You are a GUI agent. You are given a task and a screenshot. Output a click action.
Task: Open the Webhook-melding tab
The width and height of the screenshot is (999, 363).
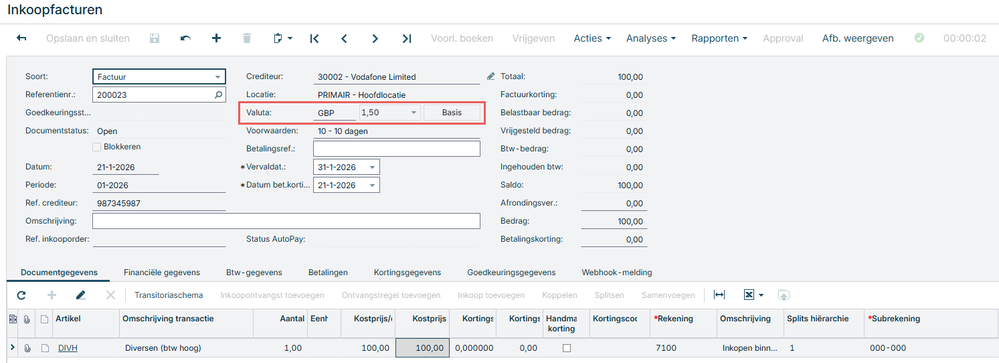[x=617, y=272]
